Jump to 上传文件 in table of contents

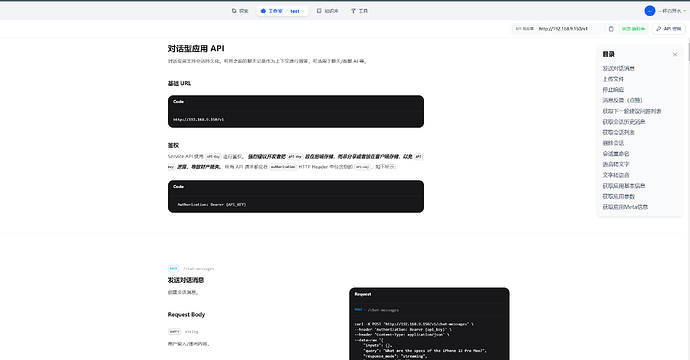pos(613,79)
